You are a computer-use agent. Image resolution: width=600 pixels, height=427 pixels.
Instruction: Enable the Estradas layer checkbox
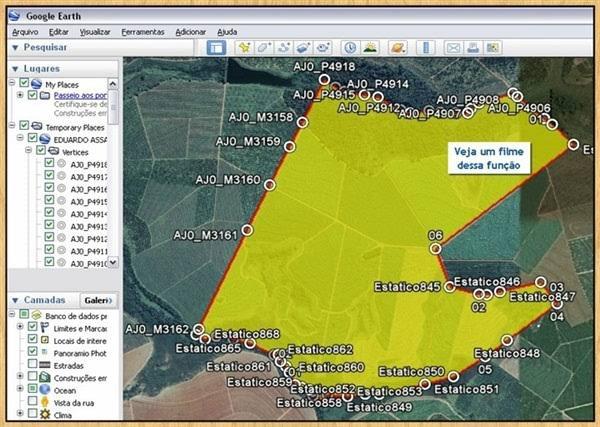(x=33, y=363)
